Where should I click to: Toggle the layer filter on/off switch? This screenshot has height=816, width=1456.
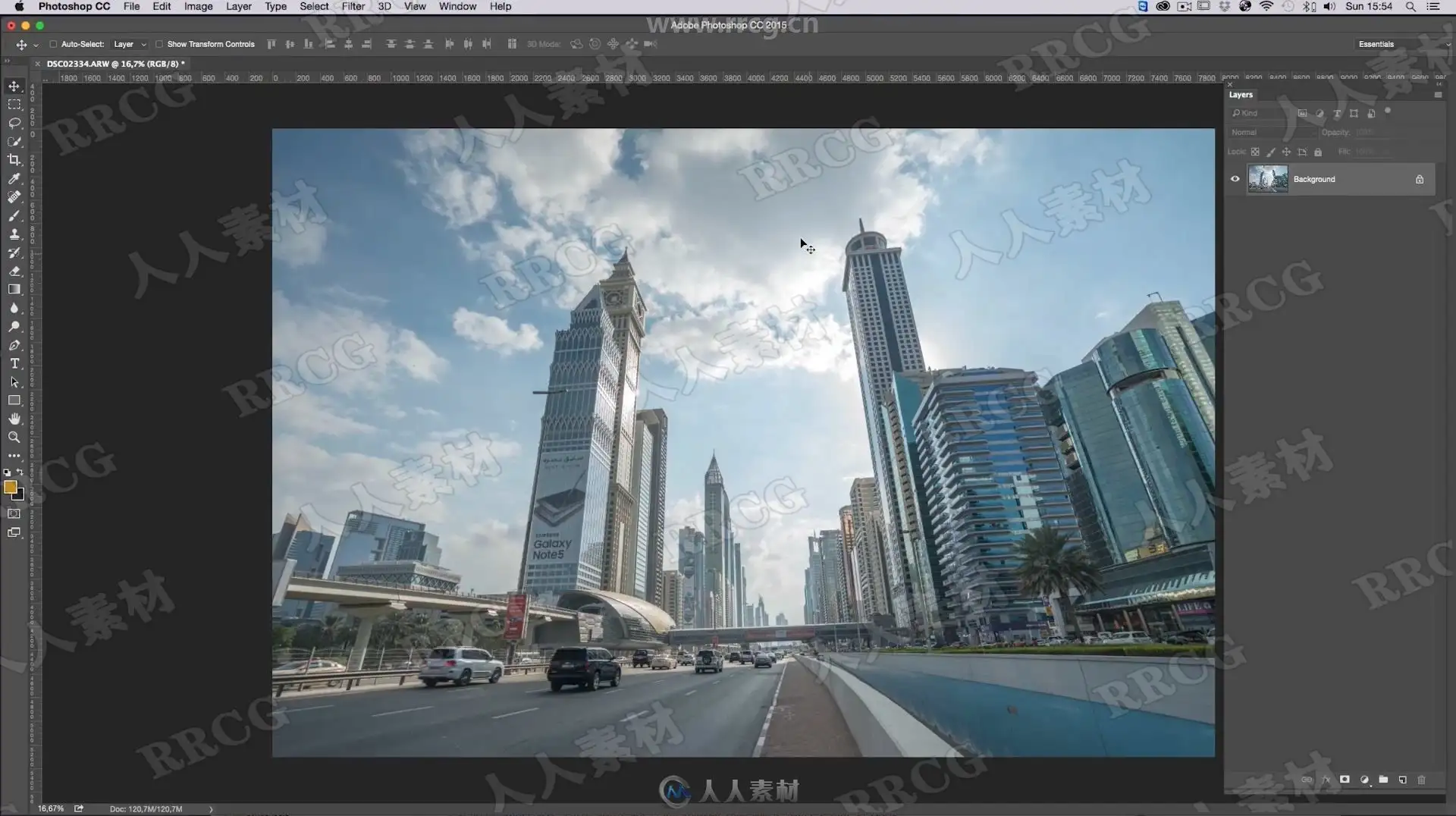[x=1388, y=111]
